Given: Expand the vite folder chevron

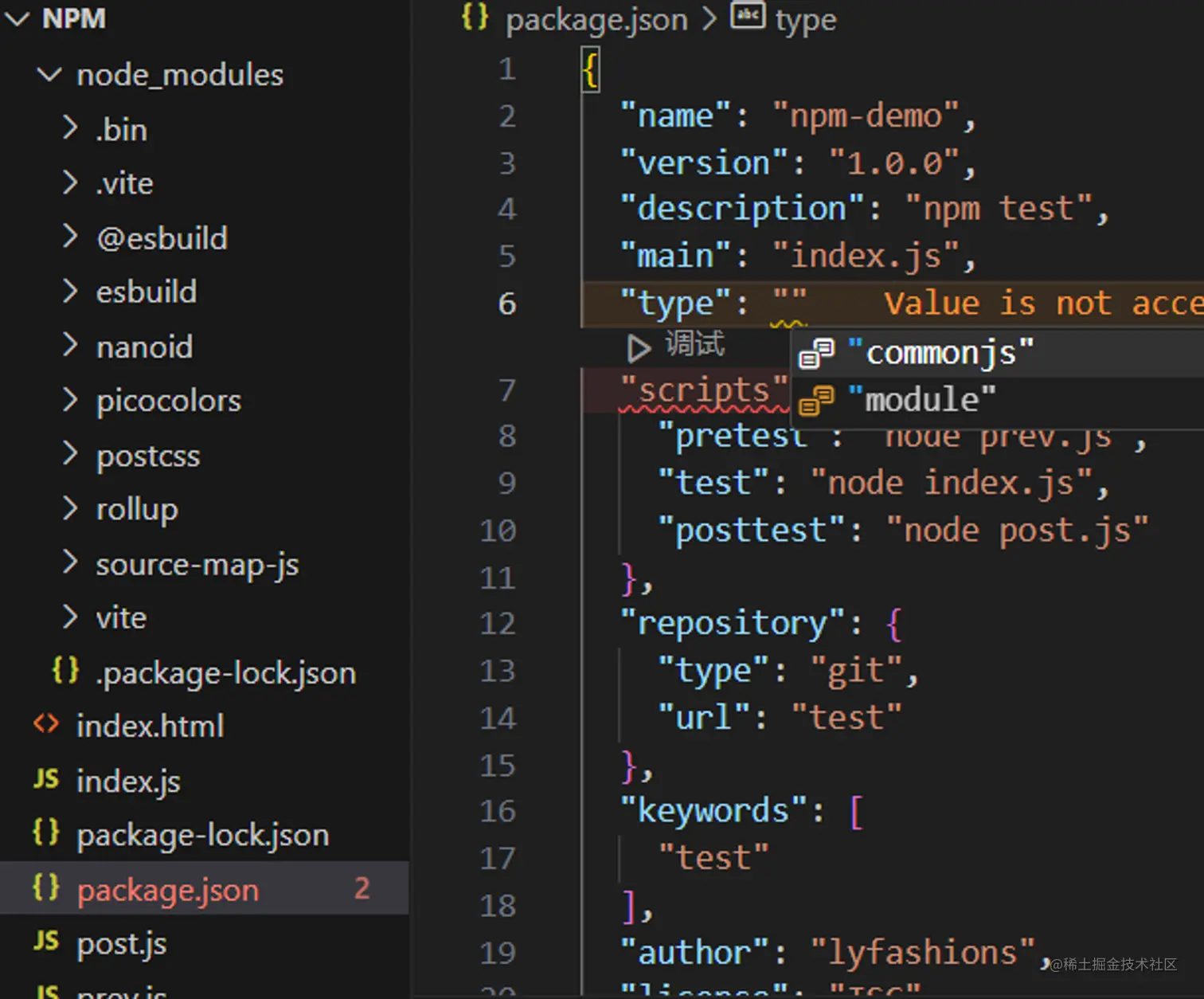Looking at the screenshot, I should pos(70,617).
